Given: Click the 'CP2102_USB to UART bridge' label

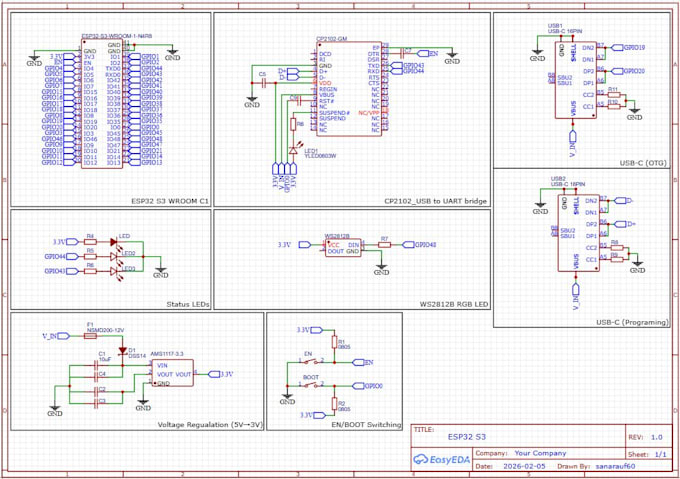Looking at the screenshot, I should (435, 202).
